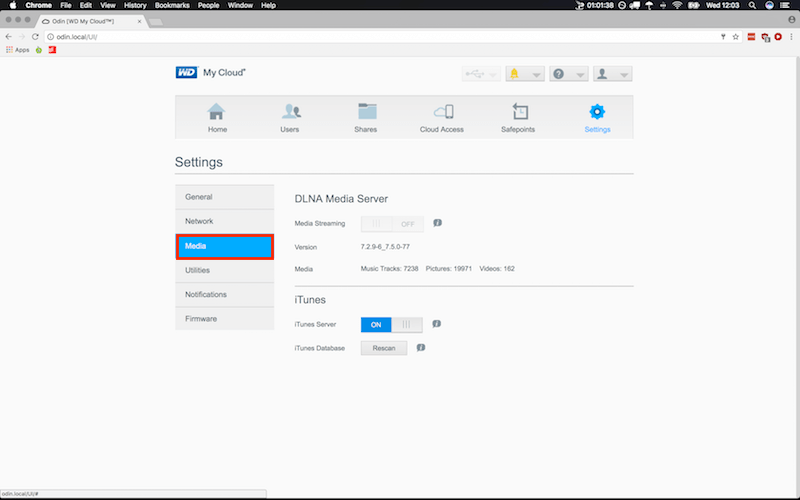This screenshot has height=500, width=800.
Task: Open the Bookmarks menu
Action: pos(172,5)
